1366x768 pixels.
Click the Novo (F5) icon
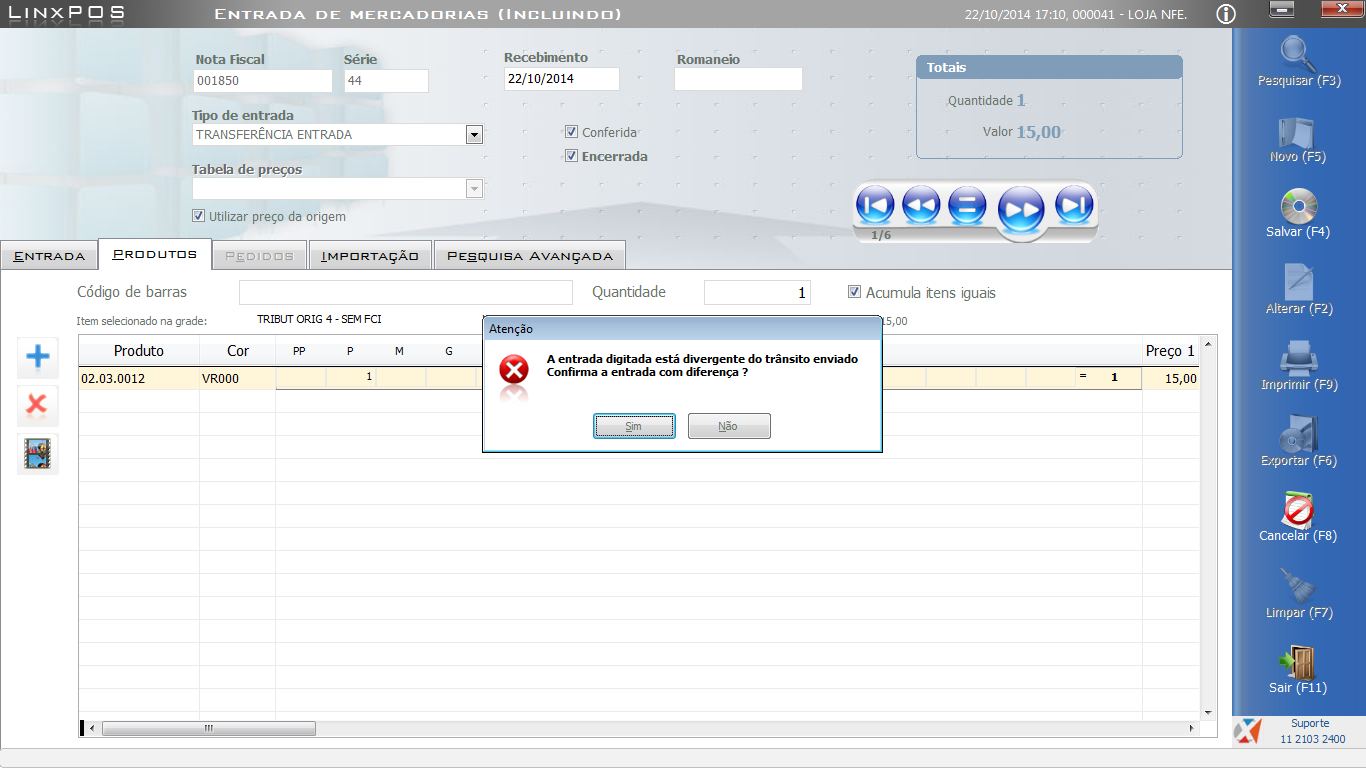(1297, 133)
